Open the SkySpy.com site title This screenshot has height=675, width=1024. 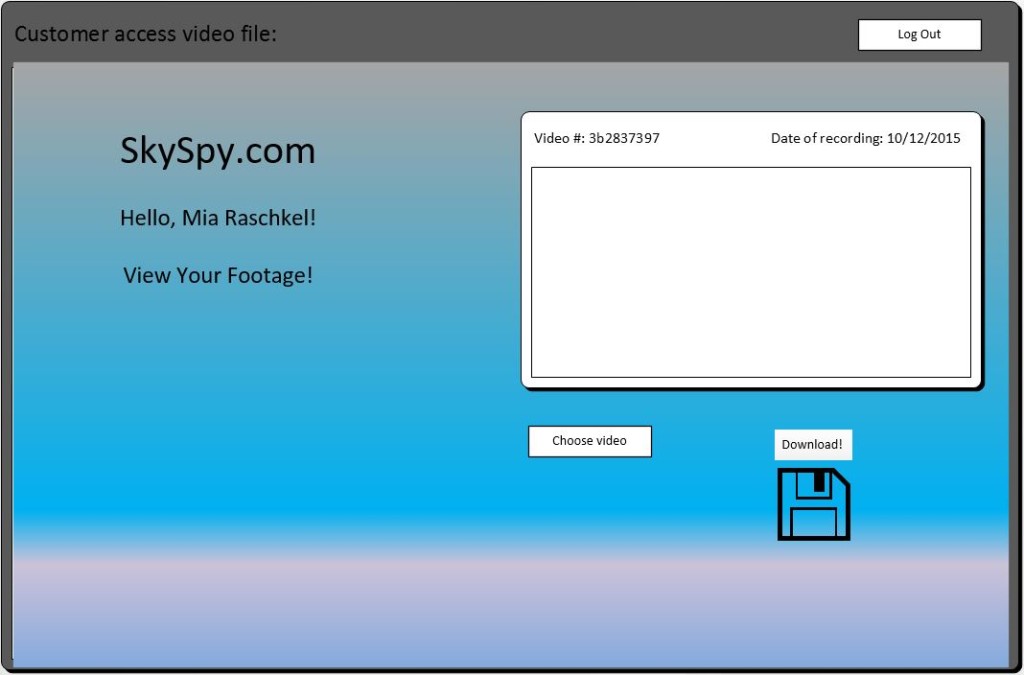(x=217, y=151)
